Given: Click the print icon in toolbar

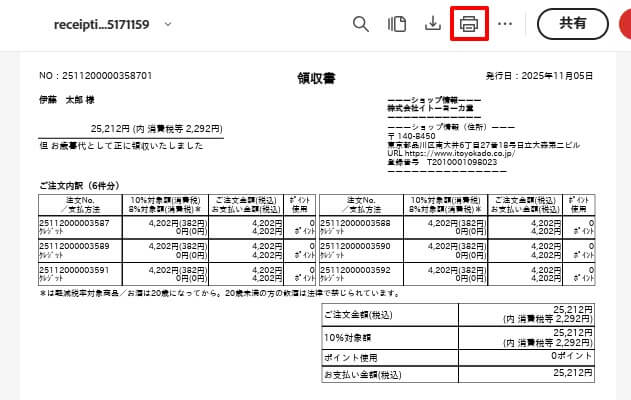Looking at the screenshot, I should tap(470, 23).
